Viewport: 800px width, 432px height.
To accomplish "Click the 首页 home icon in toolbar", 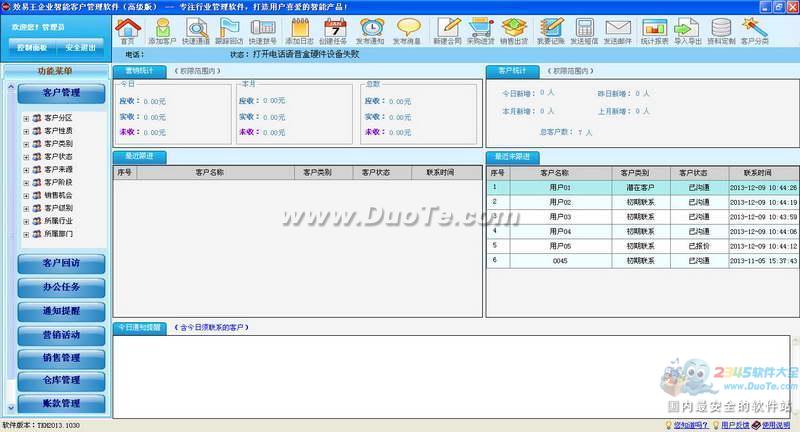I will [x=126, y=32].
